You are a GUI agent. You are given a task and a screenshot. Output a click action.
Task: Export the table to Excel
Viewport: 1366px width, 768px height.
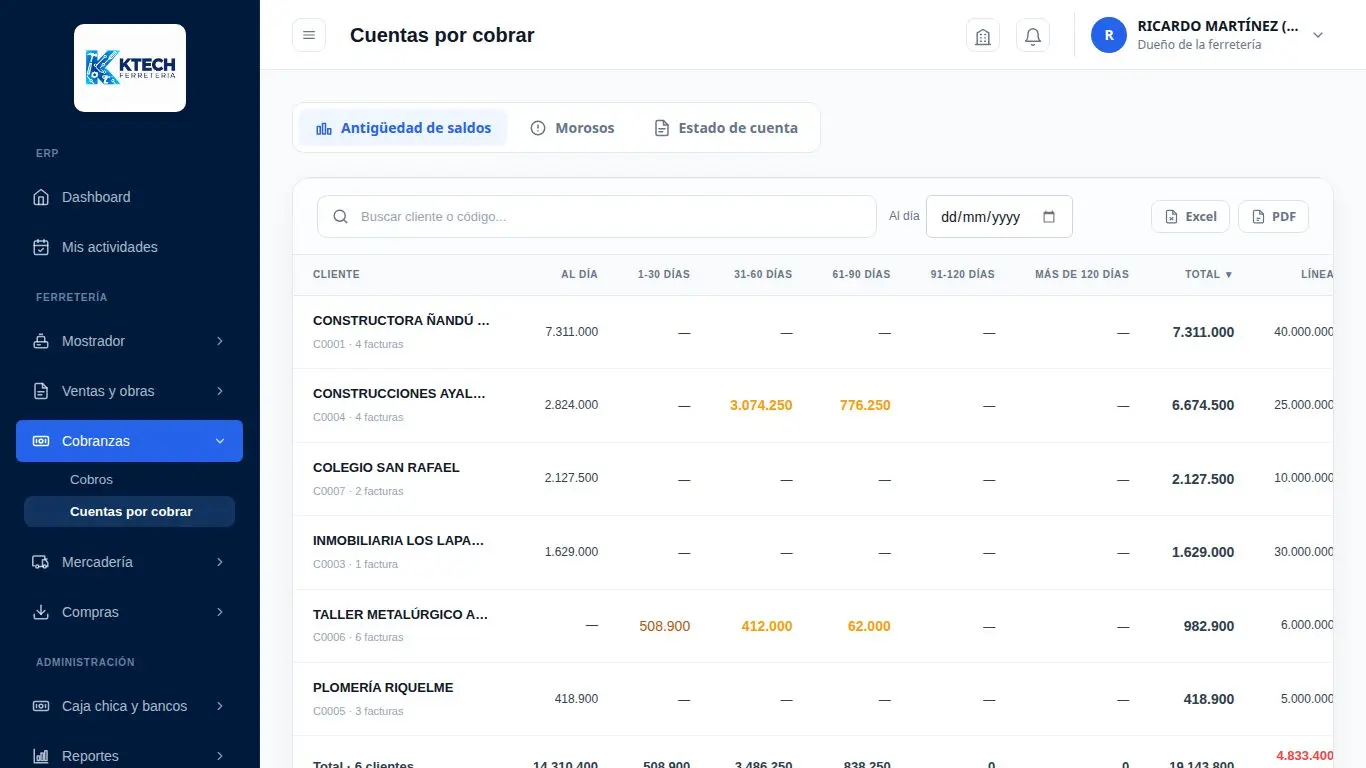coord(1190,217)
